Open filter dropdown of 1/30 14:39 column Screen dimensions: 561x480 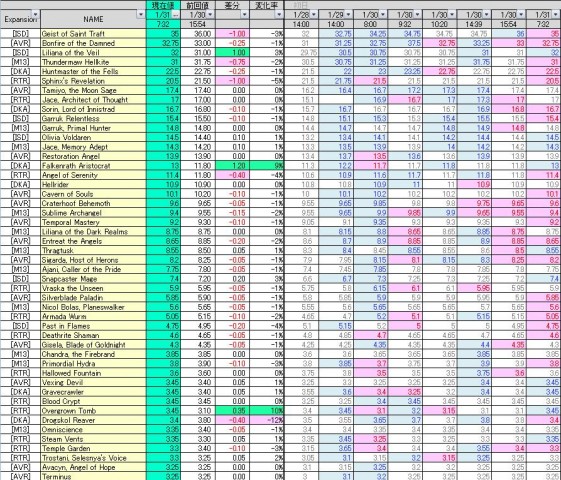(x=487, y=14)
